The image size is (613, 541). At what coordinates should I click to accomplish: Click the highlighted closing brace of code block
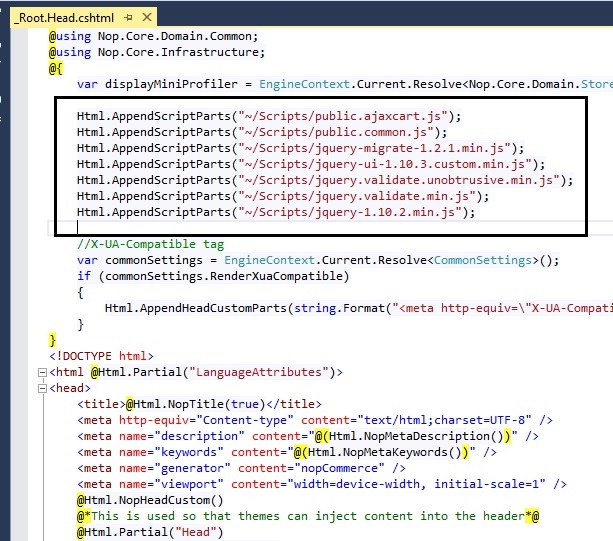click(x=52, y=340)
